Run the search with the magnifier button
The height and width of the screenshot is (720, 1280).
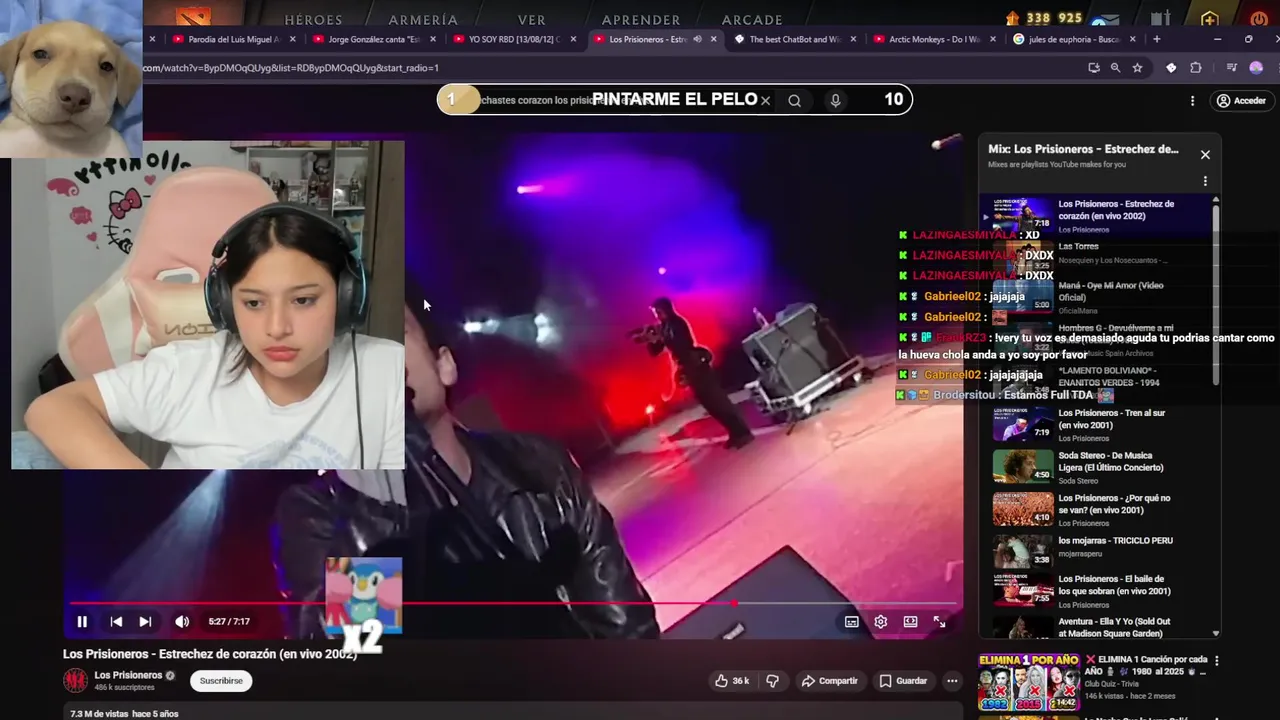(794, 100)
